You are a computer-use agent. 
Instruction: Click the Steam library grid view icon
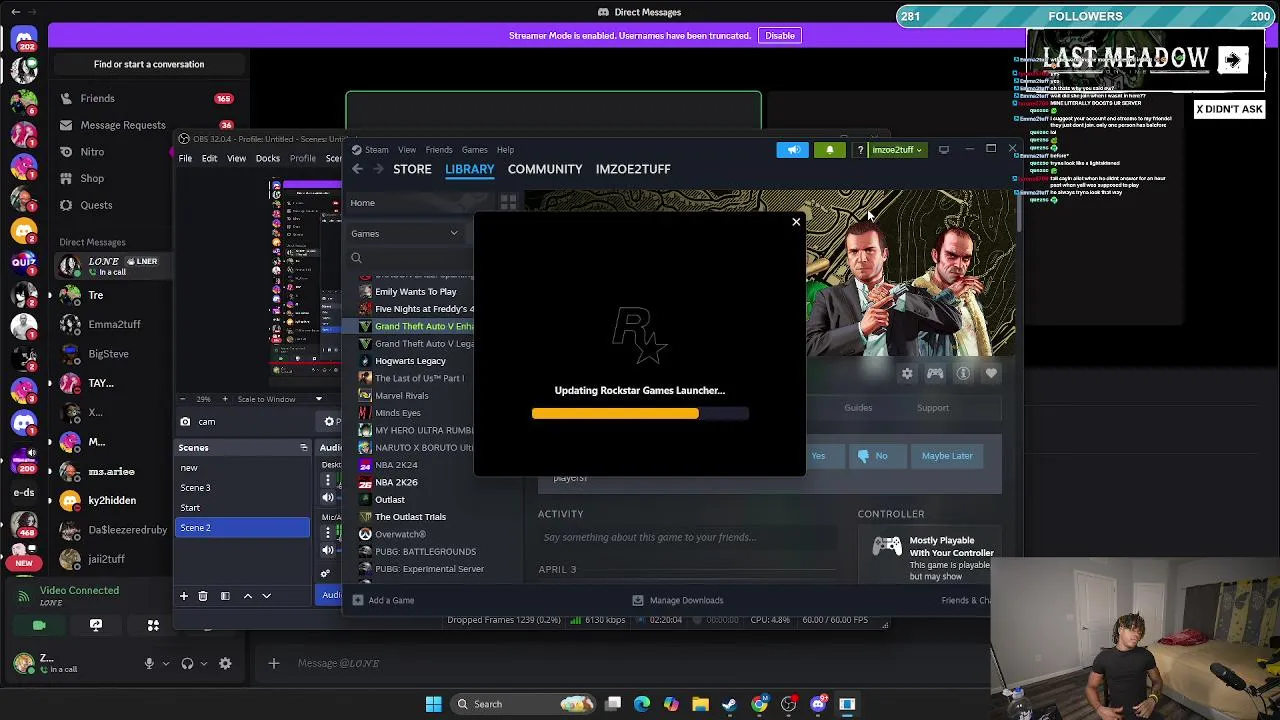(508, 203)
